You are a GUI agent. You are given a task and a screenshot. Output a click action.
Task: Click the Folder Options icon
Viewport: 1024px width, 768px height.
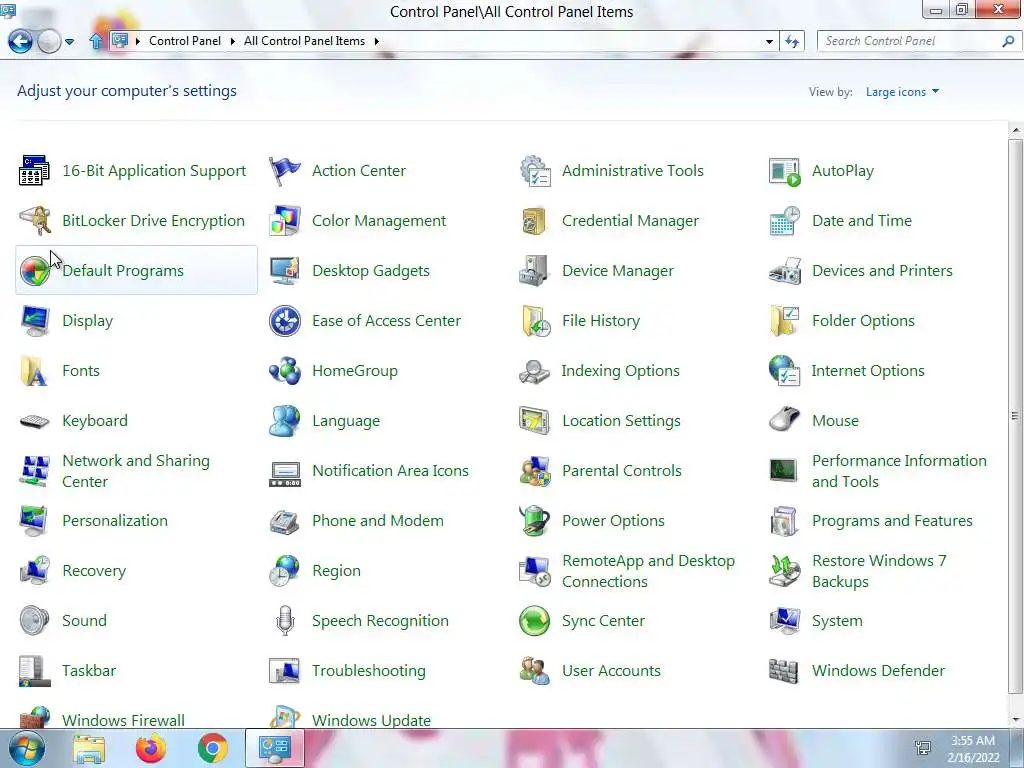pos(784,321)
